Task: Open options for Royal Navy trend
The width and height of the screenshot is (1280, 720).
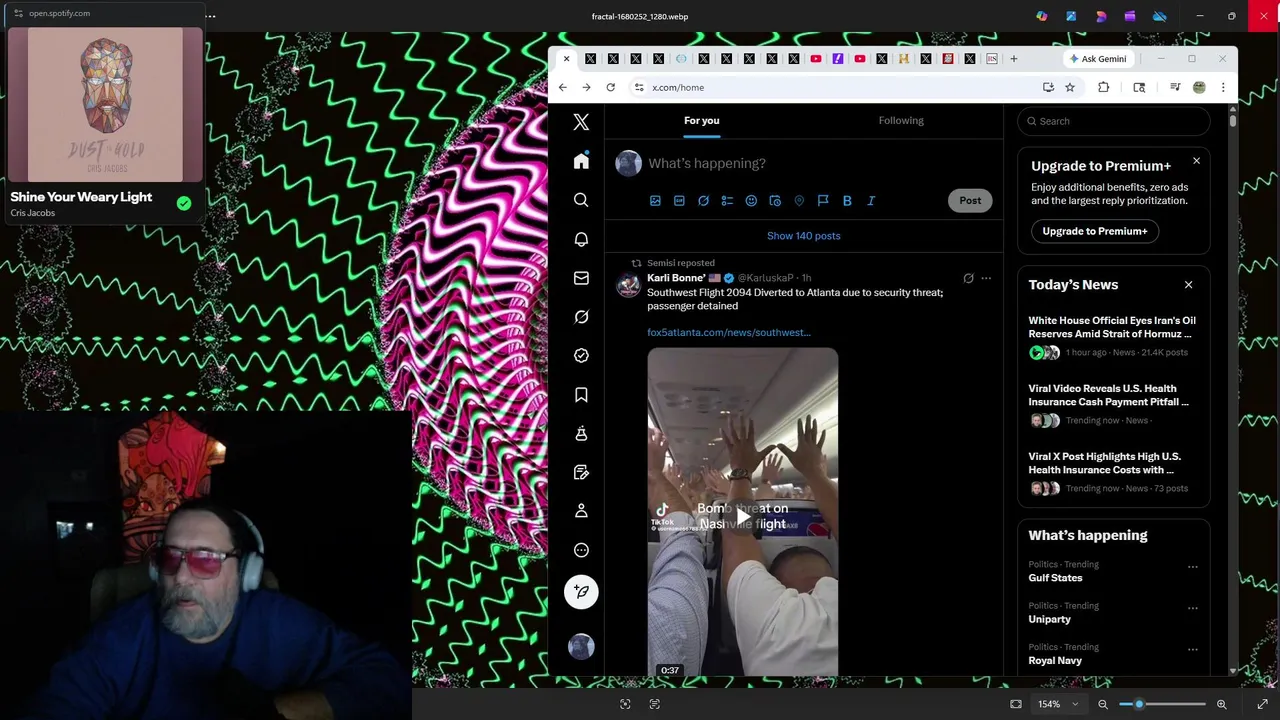Action: click(x=1192, y=648)
